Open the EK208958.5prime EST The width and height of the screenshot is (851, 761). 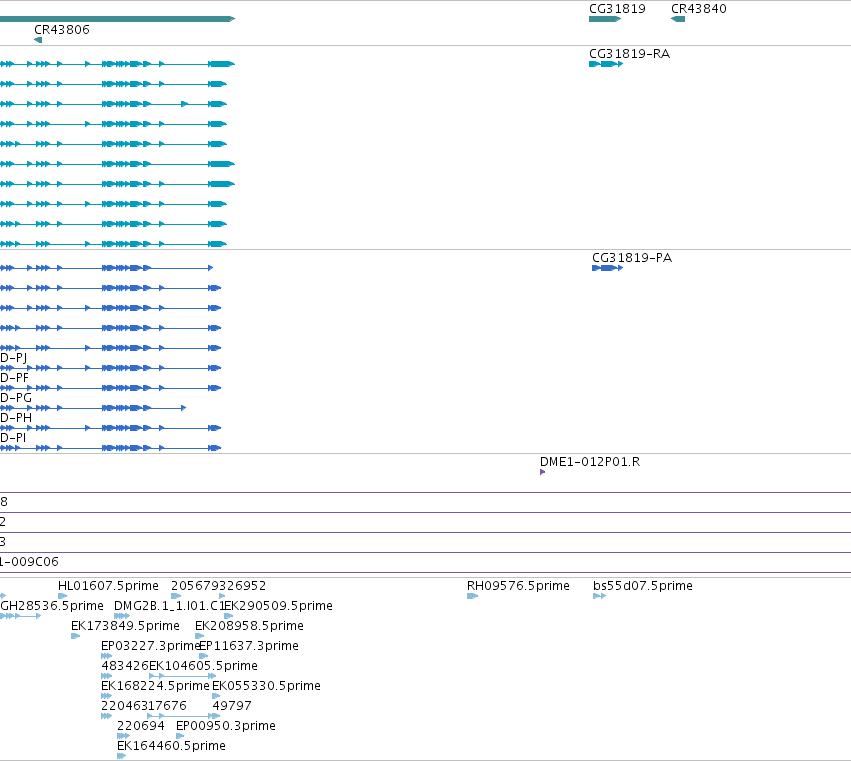coord(200,636)
